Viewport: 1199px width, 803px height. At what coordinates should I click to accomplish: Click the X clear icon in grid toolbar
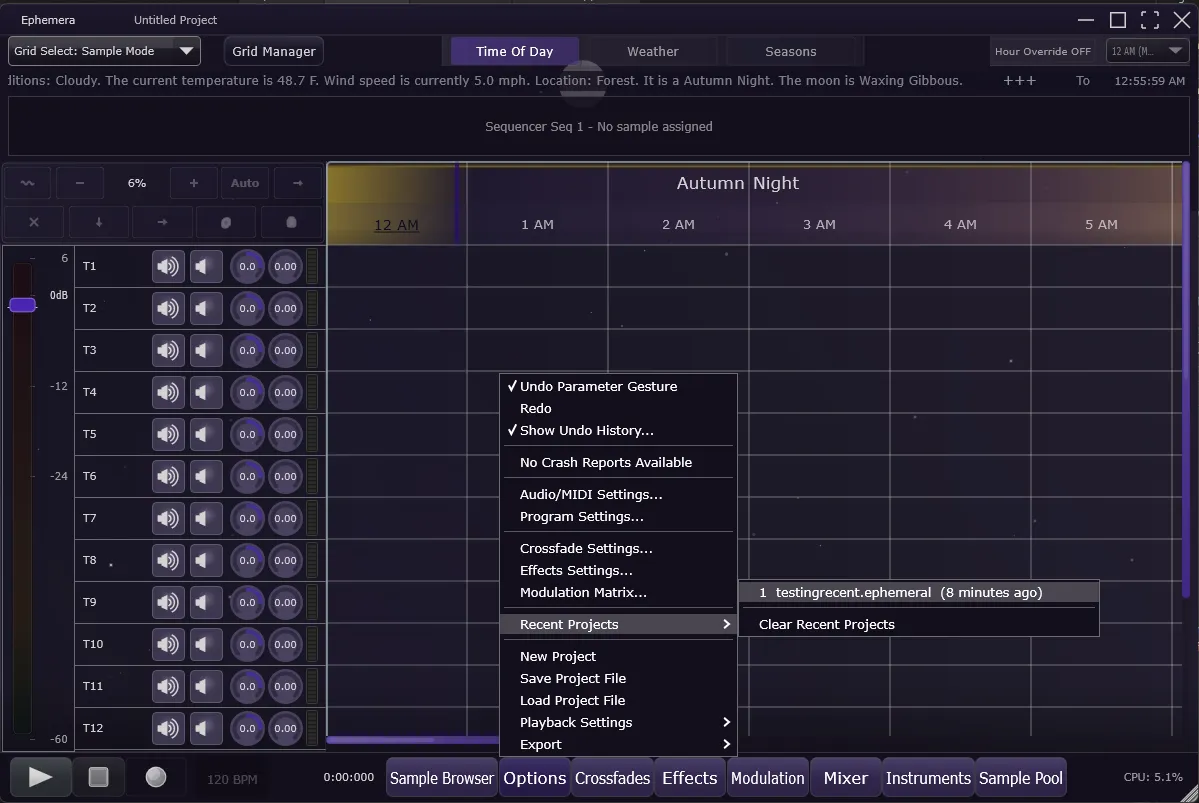click(x=33, y=222)
